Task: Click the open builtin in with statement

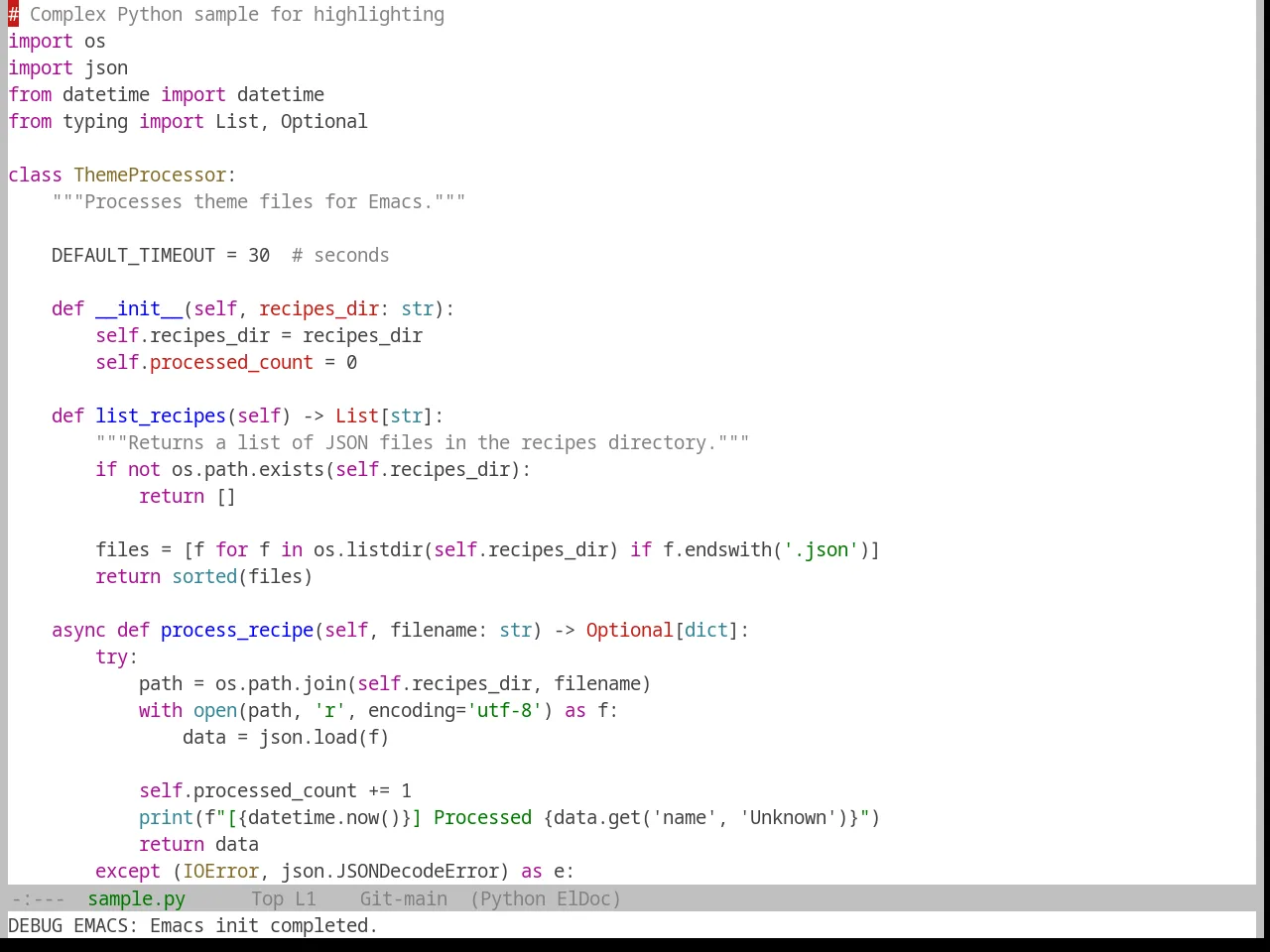Action: pyautogui.click(x=215, y=710)
